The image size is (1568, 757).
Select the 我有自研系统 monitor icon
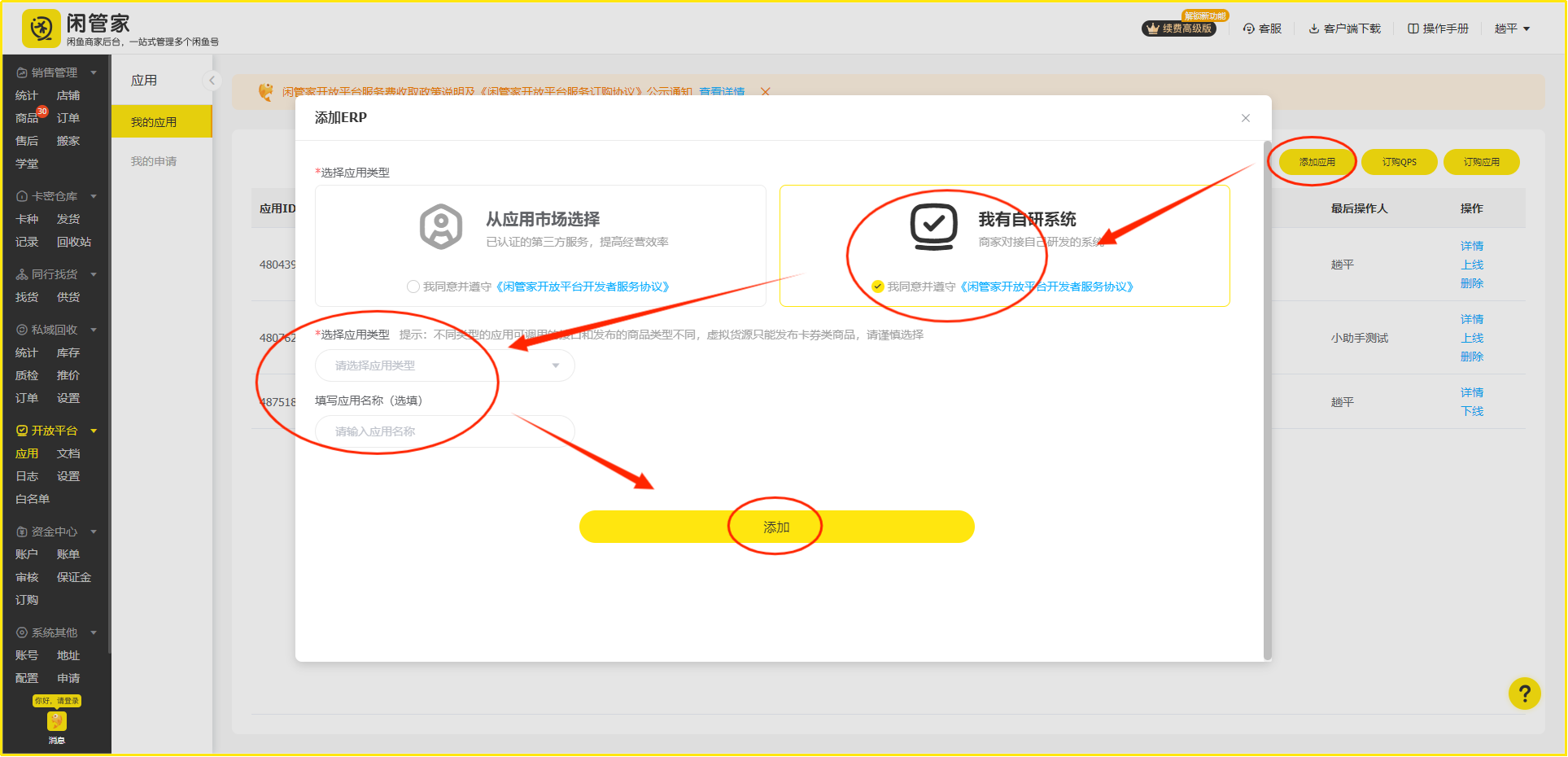[x=933, y=226]
